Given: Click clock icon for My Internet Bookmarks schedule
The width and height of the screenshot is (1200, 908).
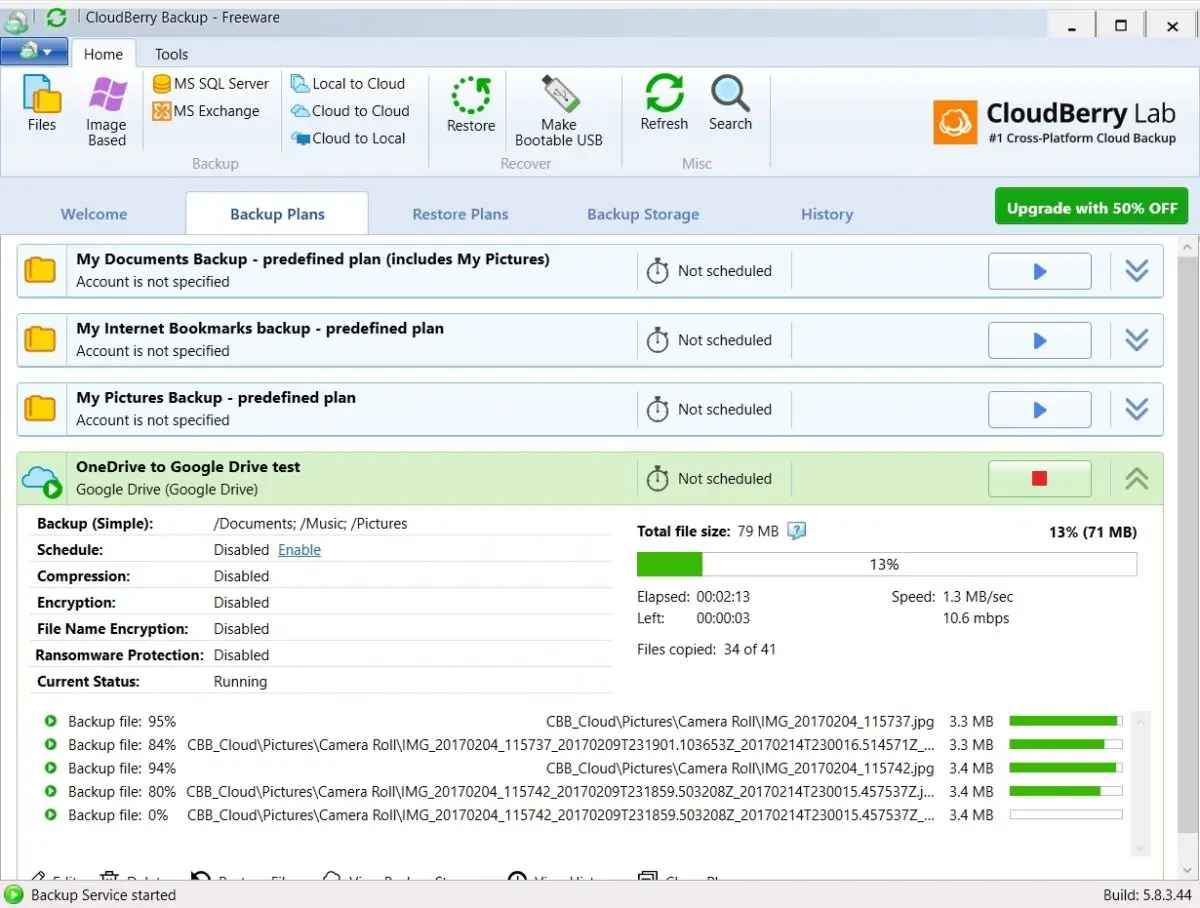Looking at the screenshot, I should point(657,340).
